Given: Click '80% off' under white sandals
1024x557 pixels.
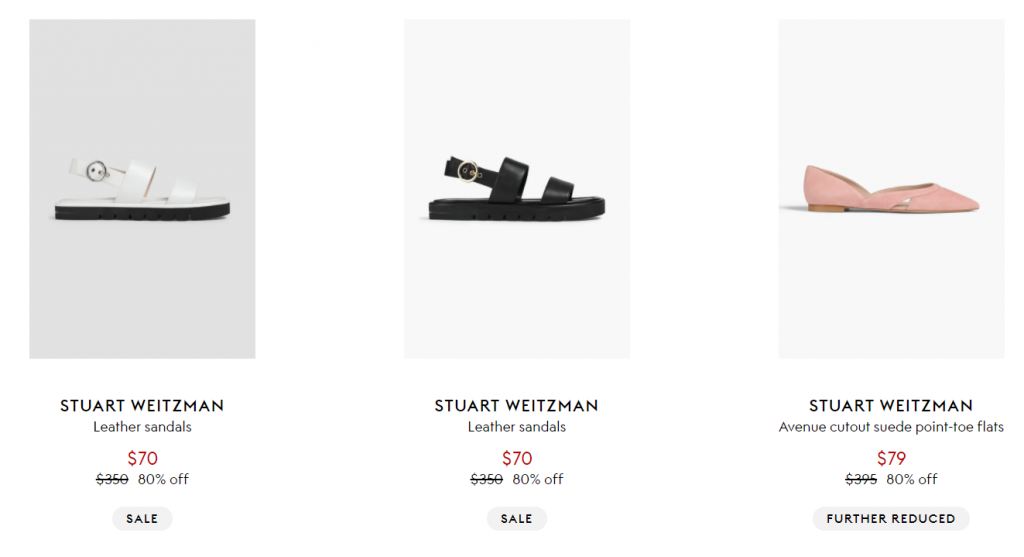Looking at the screenshot, I should point(163,479).
